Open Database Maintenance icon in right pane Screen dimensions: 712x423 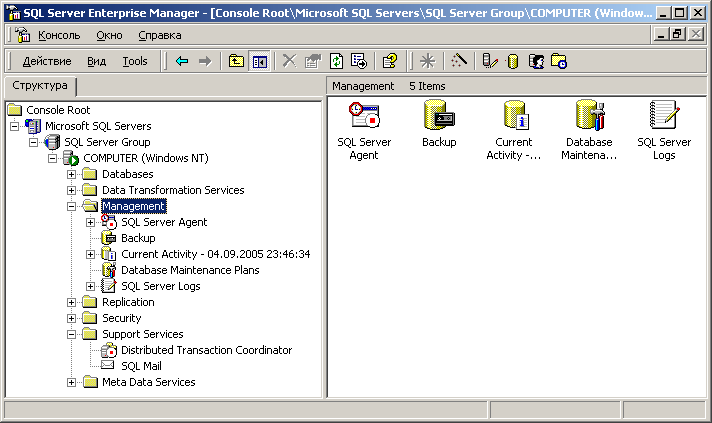(589, 115)
